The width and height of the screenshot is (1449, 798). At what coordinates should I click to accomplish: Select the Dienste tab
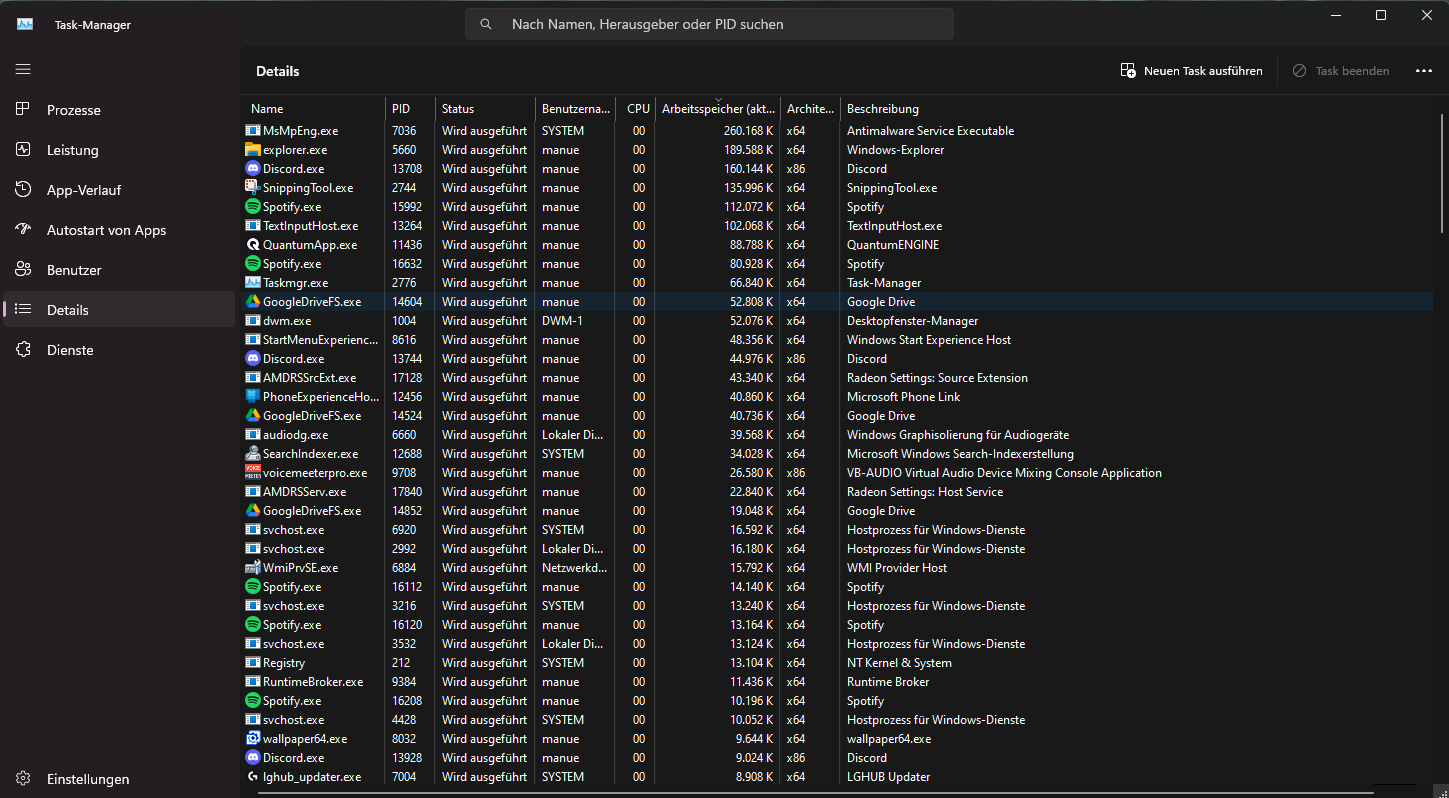click(x=119, y=350)
